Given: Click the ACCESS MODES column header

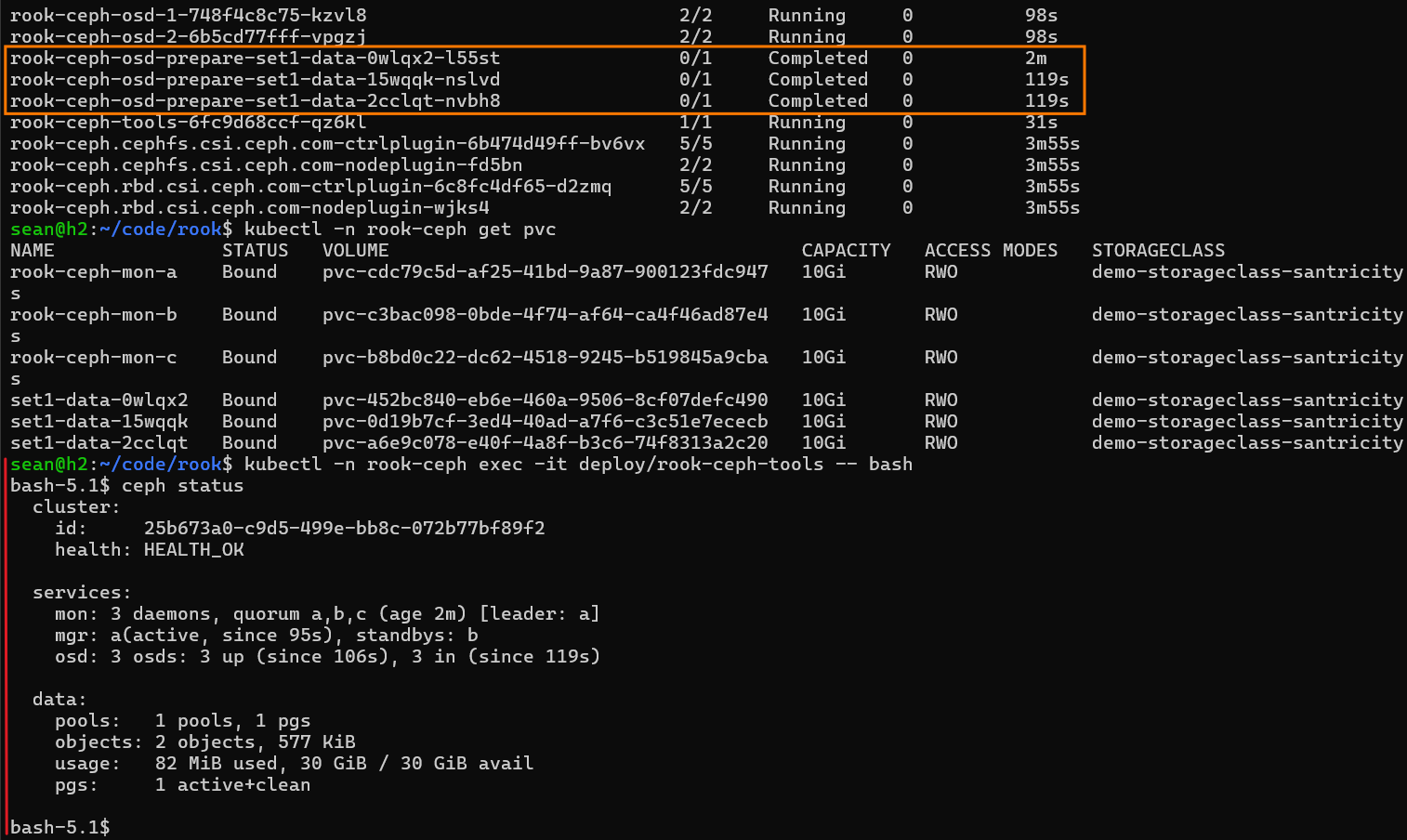Looking at the screenshot, I should (992, 250).
